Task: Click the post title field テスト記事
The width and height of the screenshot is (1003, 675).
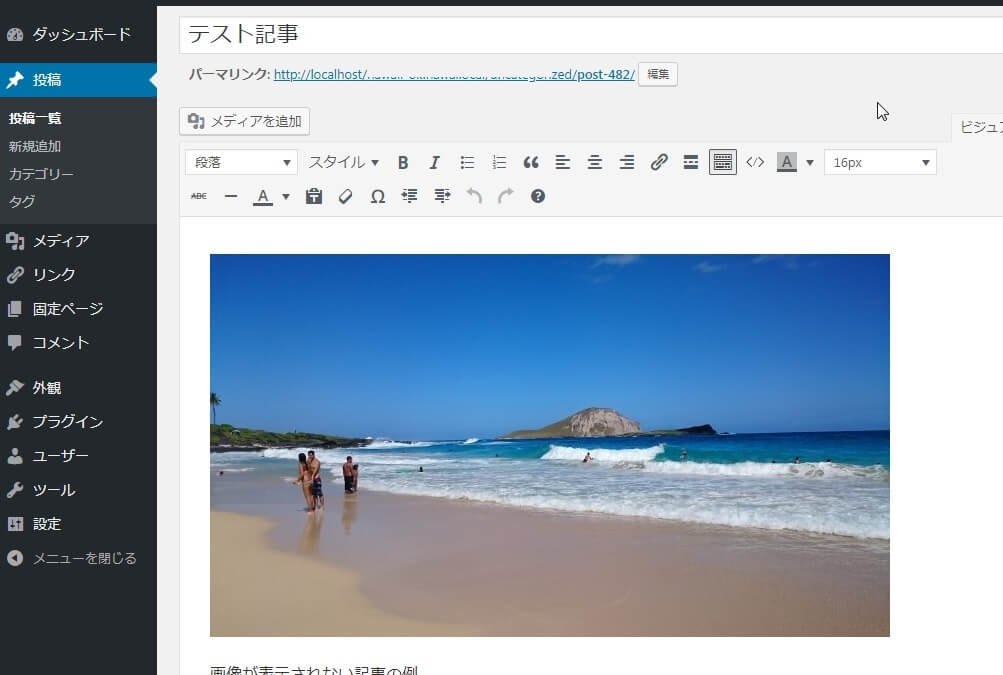Action: 590,34
